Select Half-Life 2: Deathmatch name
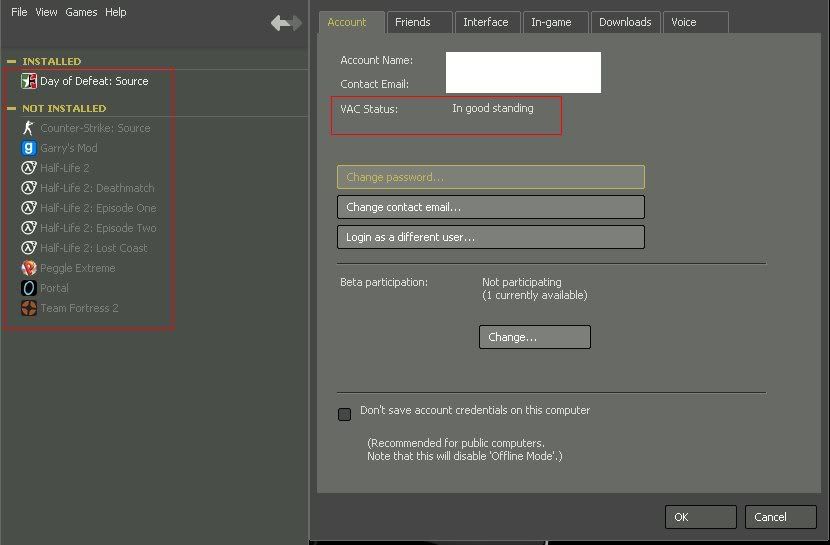830x545 pixels. click(x=97, y=188)
